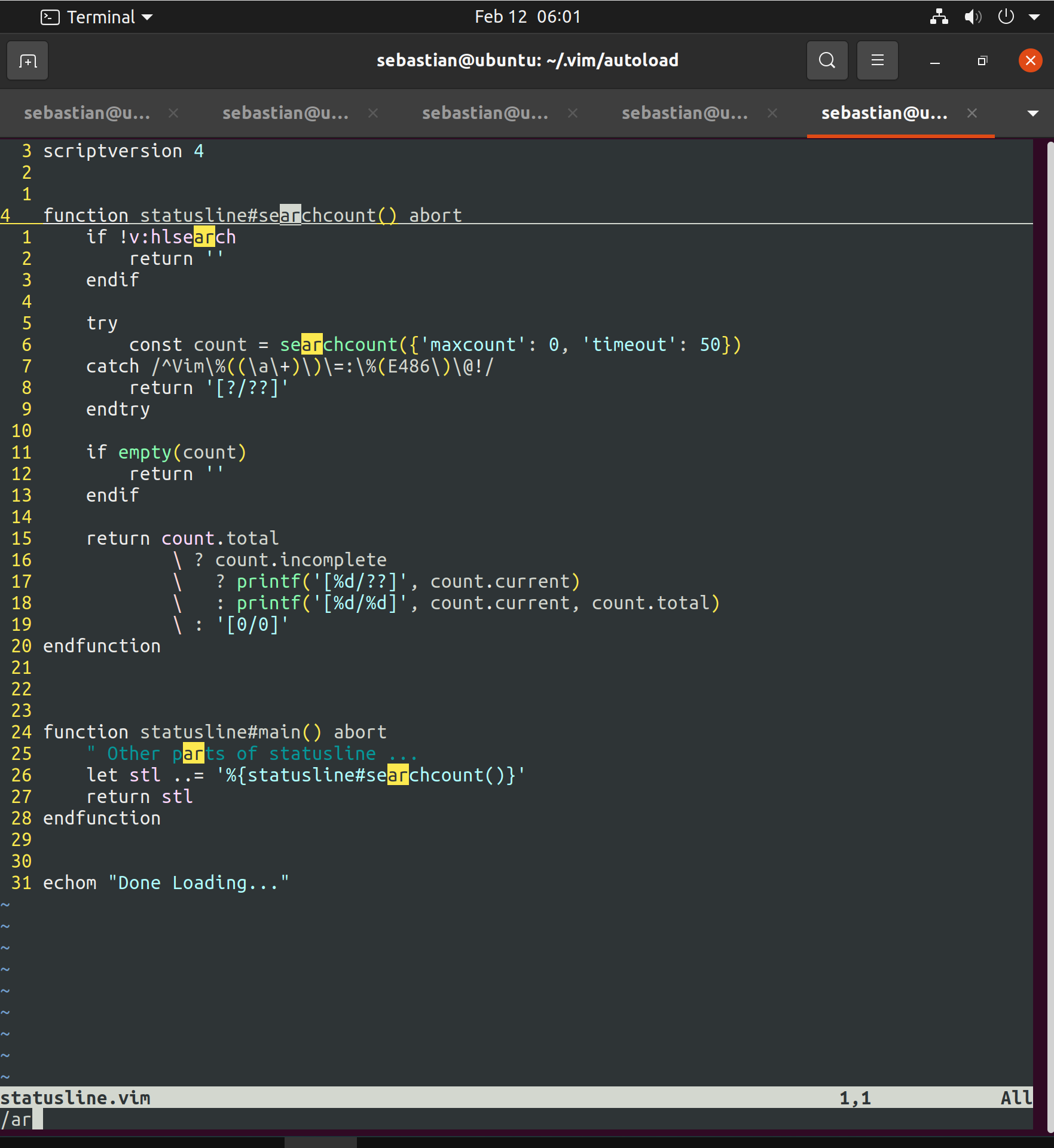Close the terminal window with red X
The width and height of the screenshot is (1054, 1148).
(x=1030, y=60)
